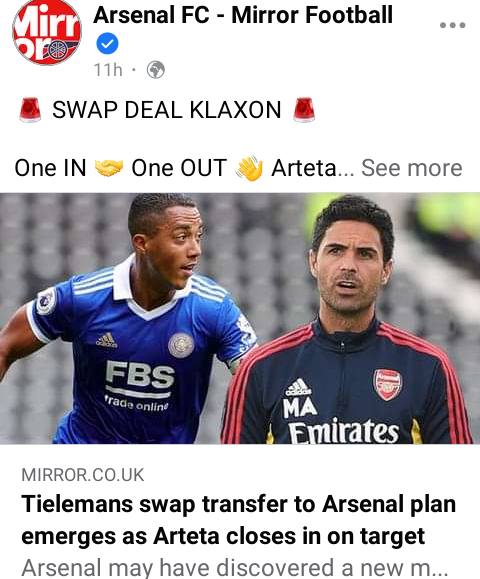Open the three-dot post options menu
Image resolution: width=480 pixels, height=579 pixels.
(x=452, y=25)
